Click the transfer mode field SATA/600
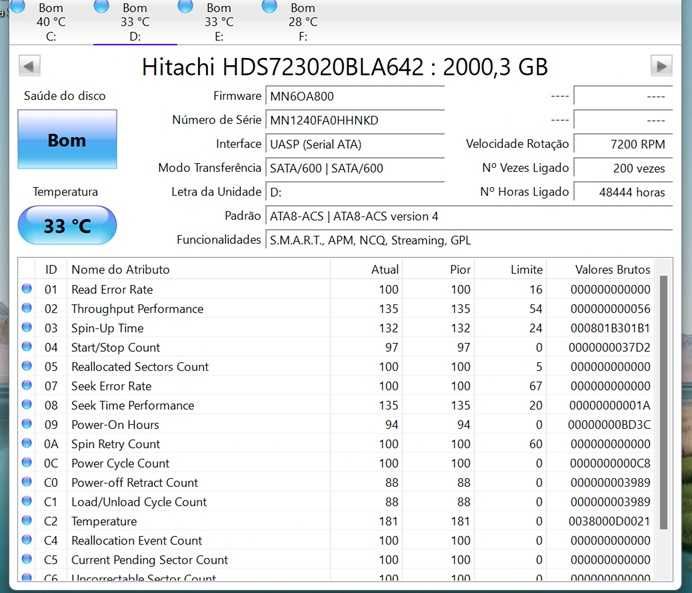 355,168
